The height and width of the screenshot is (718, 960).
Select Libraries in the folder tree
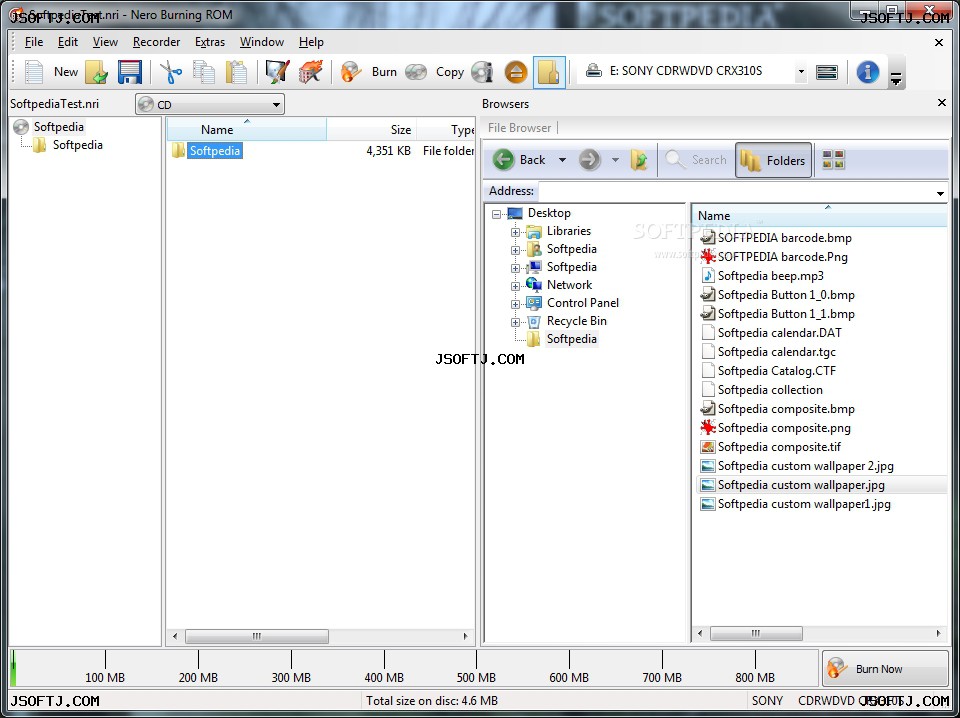(x=569, y=231)
